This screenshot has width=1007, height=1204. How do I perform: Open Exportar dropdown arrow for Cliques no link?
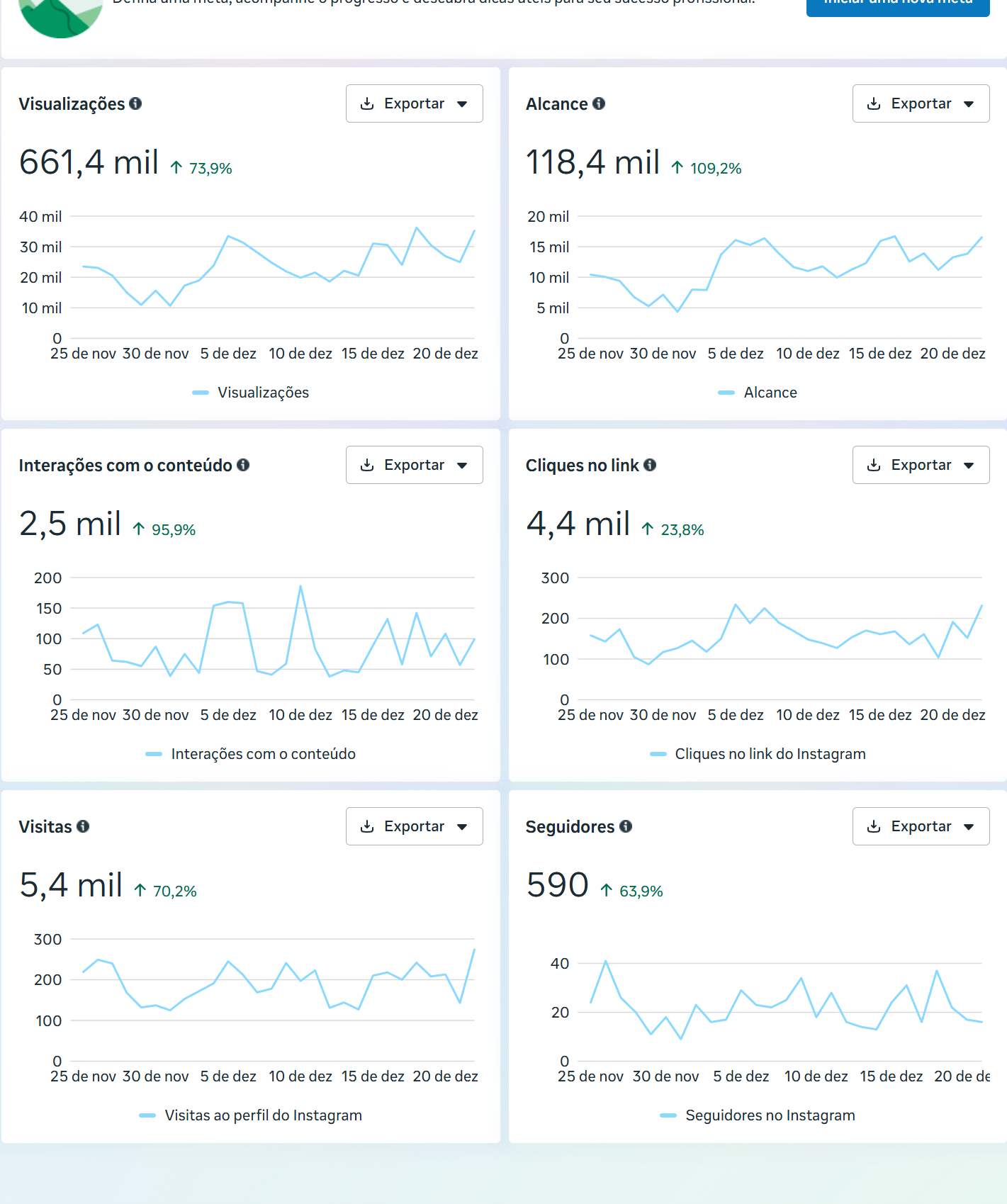(969, 466)
